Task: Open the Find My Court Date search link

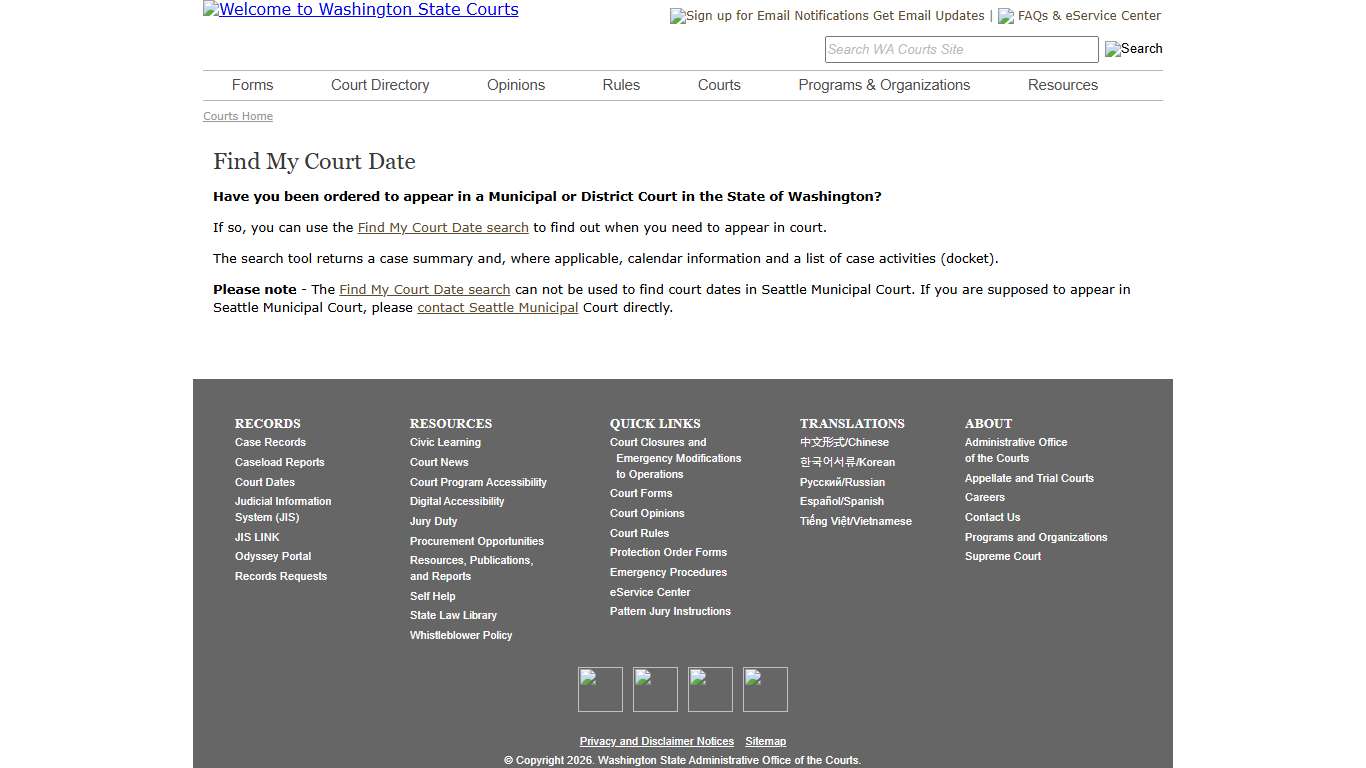Action: tap(442, 227)
